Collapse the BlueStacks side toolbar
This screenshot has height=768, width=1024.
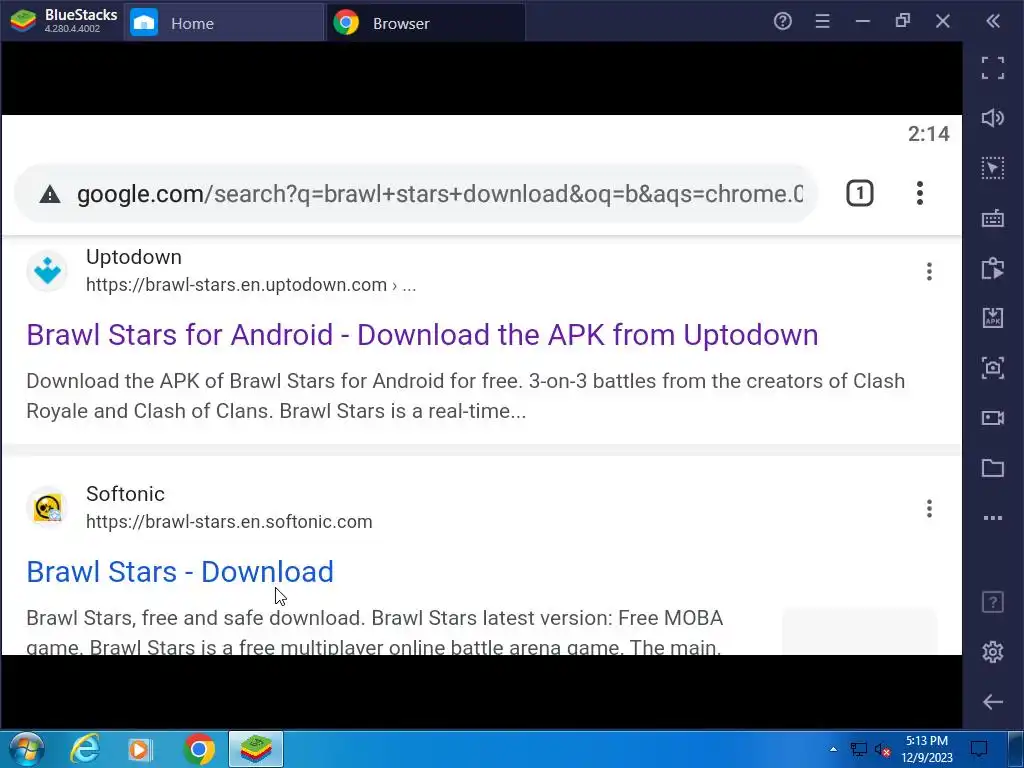click(993, 22)
